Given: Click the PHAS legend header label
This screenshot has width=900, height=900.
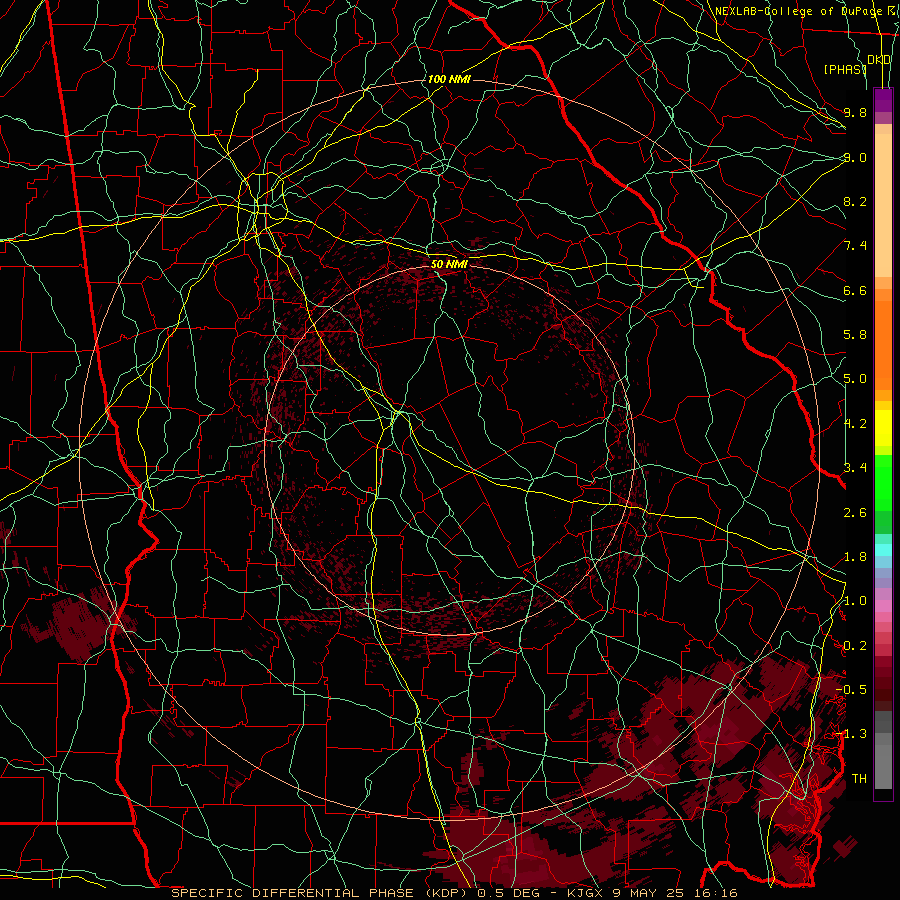Looking at the screenshot, I should click(845, 70).
